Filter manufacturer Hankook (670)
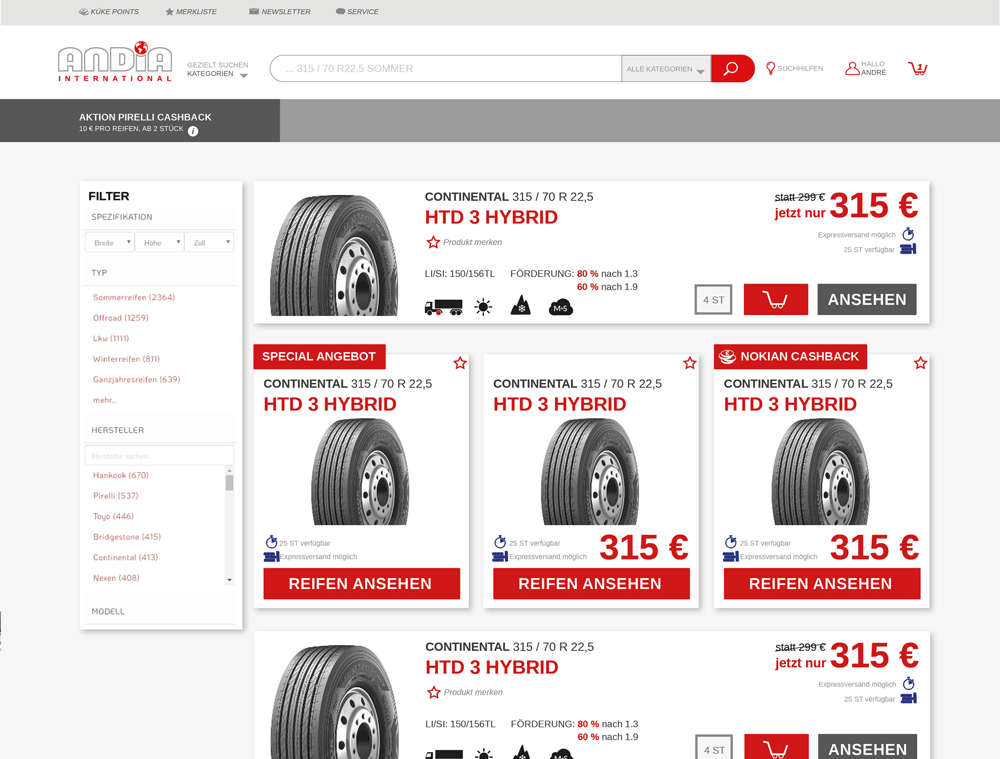 (x=121, y=475)
